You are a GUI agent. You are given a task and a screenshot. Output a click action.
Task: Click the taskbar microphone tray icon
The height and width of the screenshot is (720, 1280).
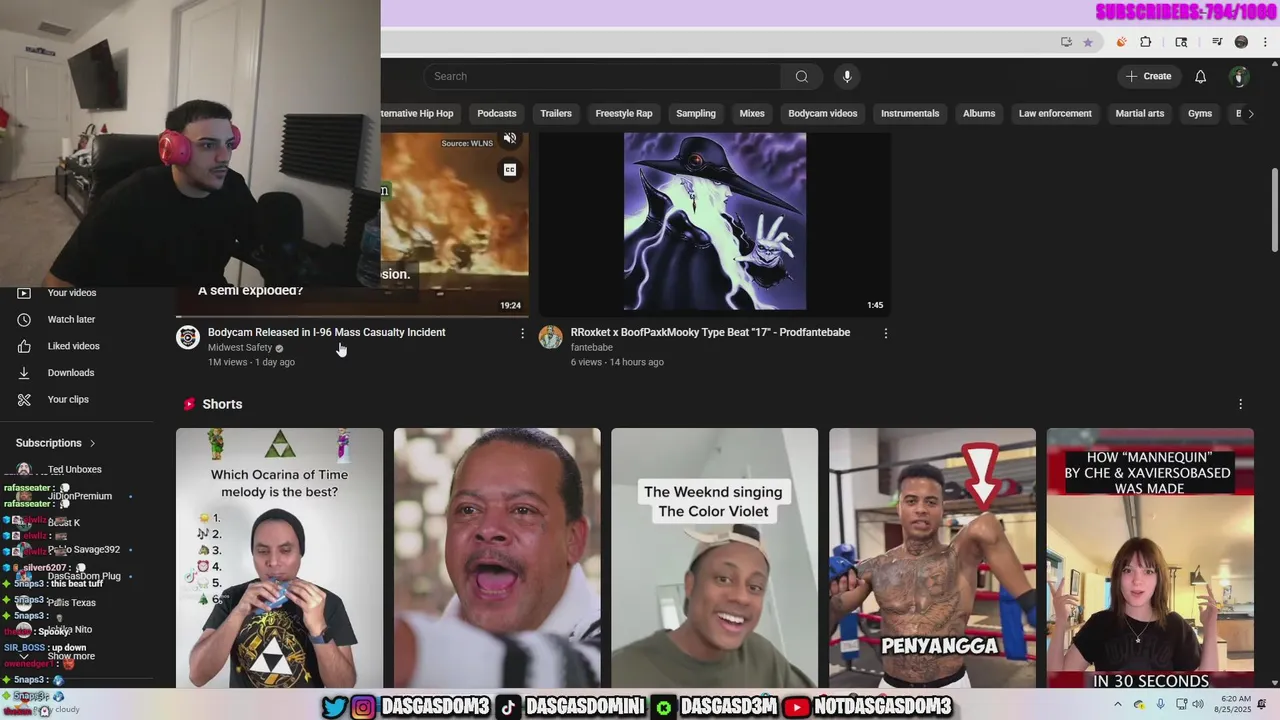point(1160,706)
